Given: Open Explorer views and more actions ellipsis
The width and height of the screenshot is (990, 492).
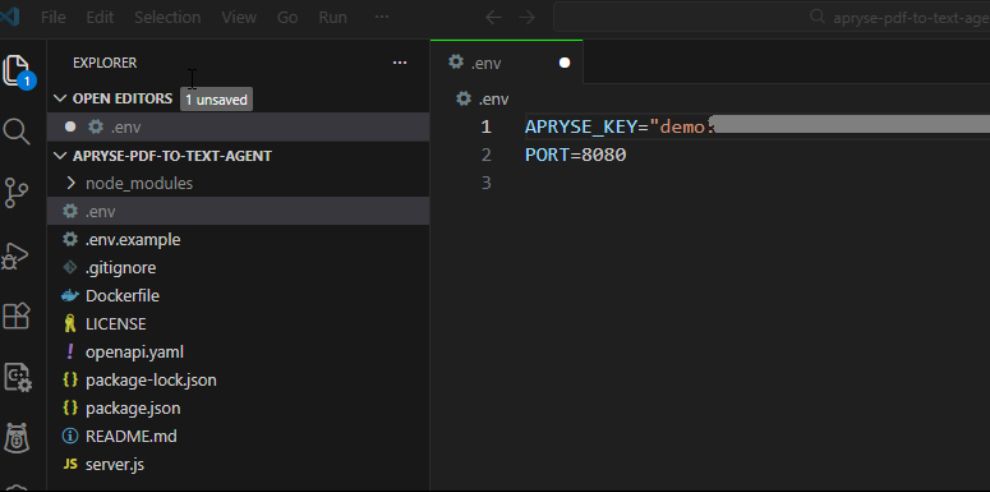Looking at the screenshot, I should pyautogui.click(x=400, y=63).
